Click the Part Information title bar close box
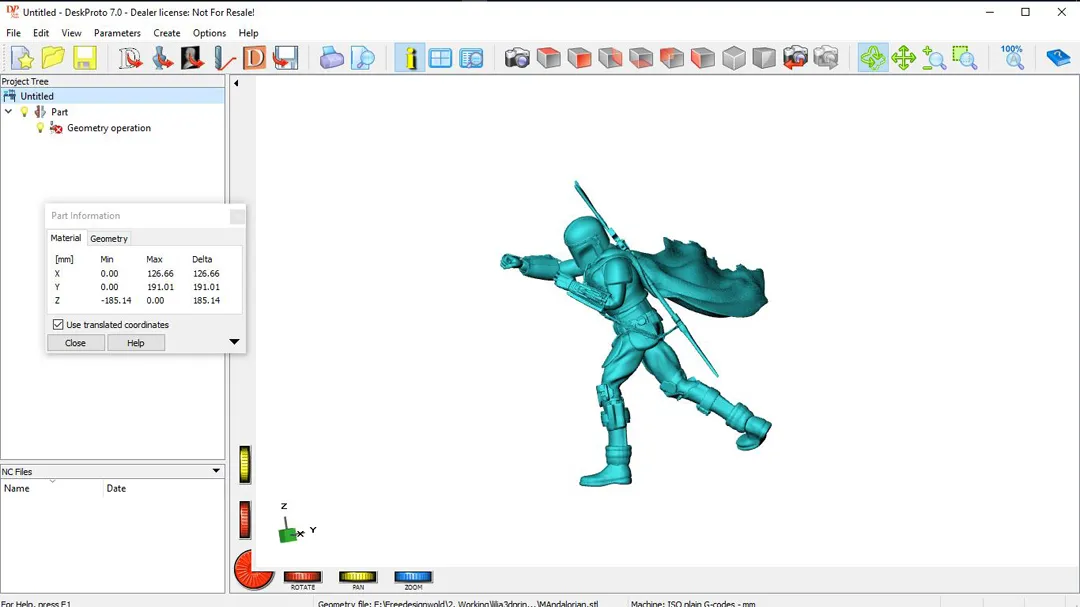Screen dimensions: 1080x607 point(237,216)
